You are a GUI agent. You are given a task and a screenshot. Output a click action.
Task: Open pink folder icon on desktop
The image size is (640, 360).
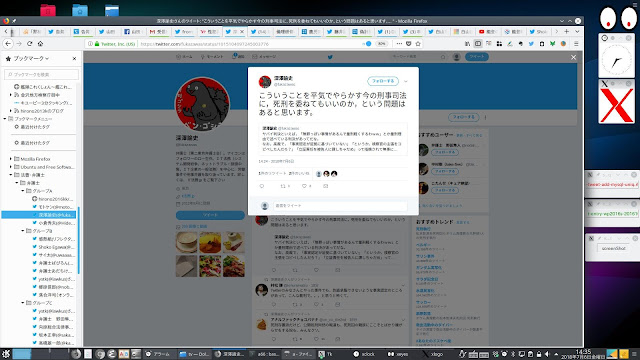(48, 10)
